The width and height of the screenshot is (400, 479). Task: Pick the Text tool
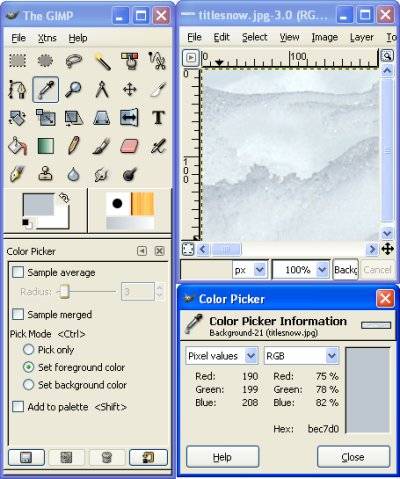pos(158,118)
